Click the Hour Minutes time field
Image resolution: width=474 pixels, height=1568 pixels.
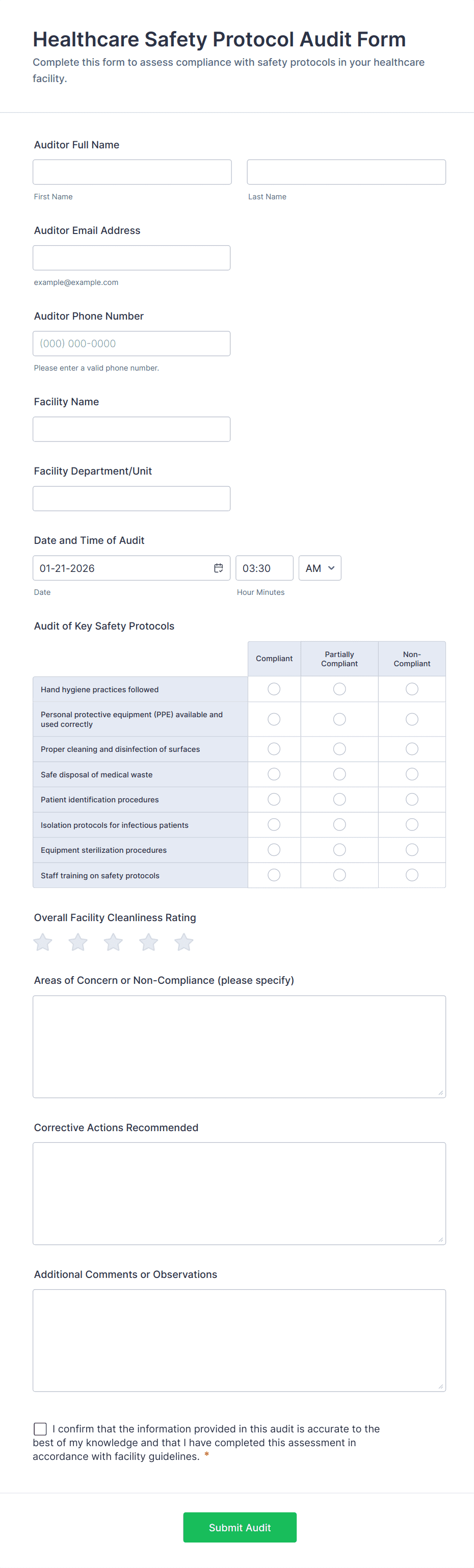pyautogui.click(x=264, y=567)
